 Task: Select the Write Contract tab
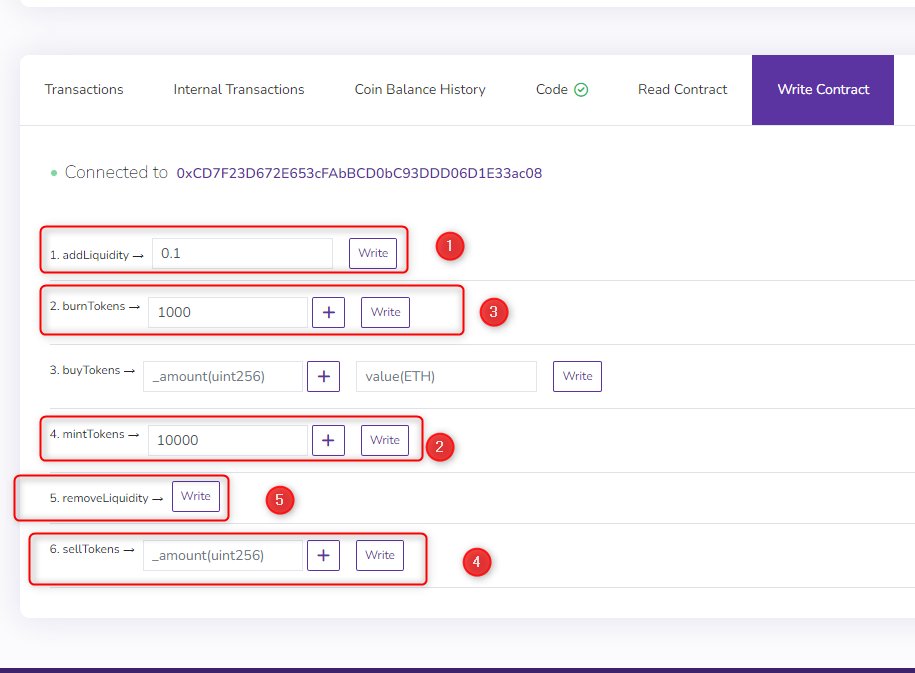[823, 90]
